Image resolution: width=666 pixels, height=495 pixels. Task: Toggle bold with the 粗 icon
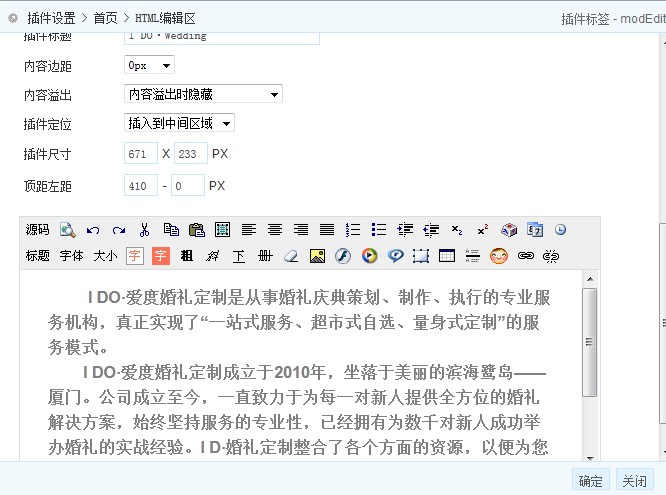[x=187, y=256]
